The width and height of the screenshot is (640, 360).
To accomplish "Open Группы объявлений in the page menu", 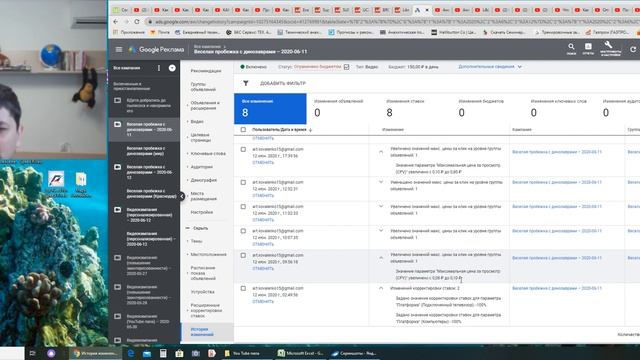I will click(203, 87).
